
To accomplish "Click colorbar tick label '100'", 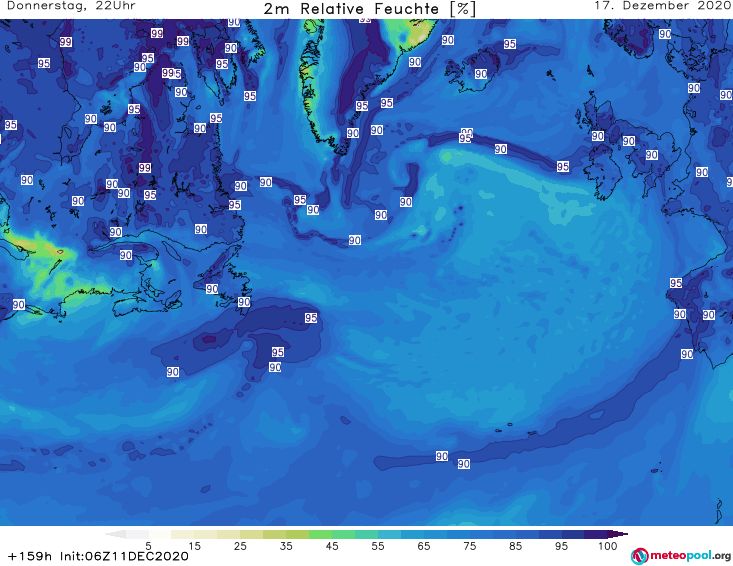I will (608, 546).
